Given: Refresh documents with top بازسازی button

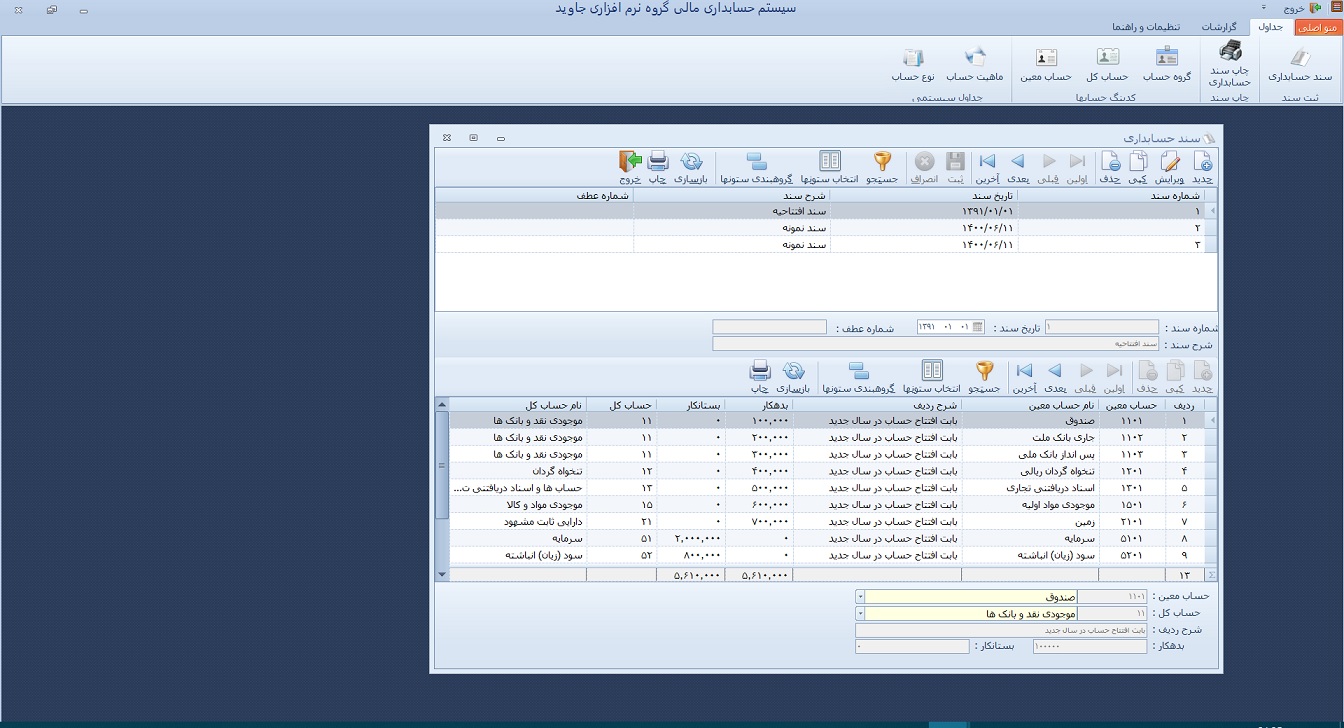Looking at the screenshot, I should tap(691, 168).
